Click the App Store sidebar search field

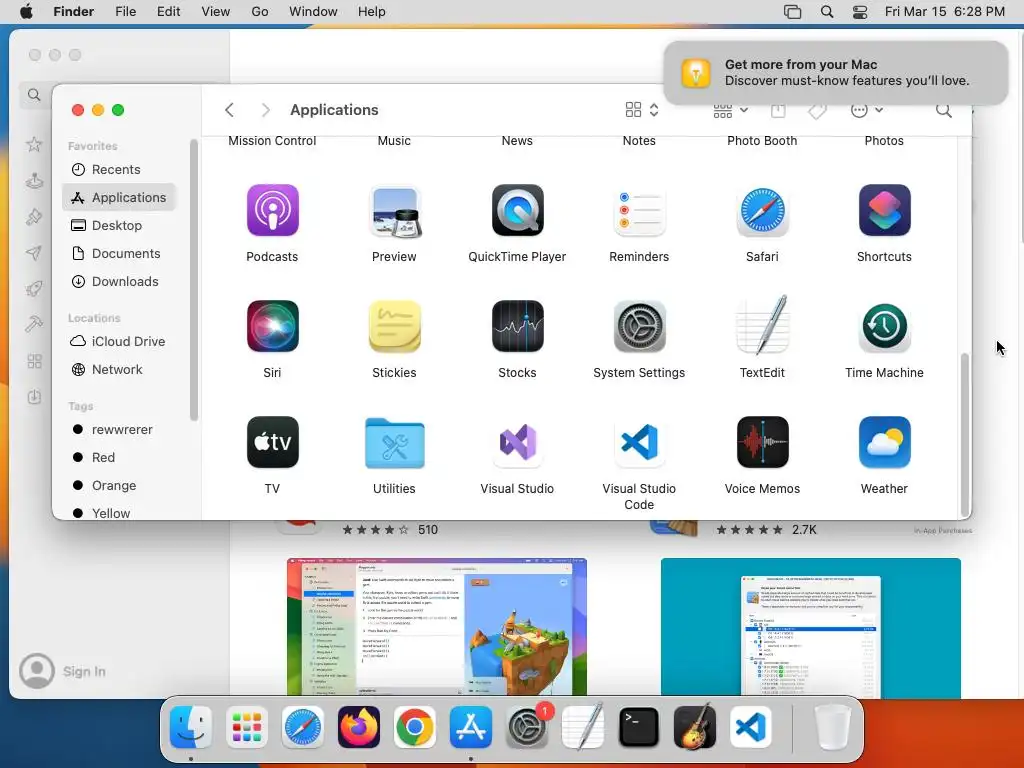[35, 95]
